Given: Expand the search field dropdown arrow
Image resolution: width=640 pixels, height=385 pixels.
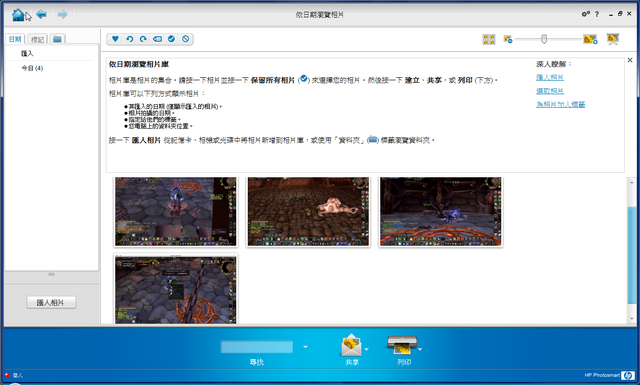Looking at the screenshot, I should click(x=305, y=347).
